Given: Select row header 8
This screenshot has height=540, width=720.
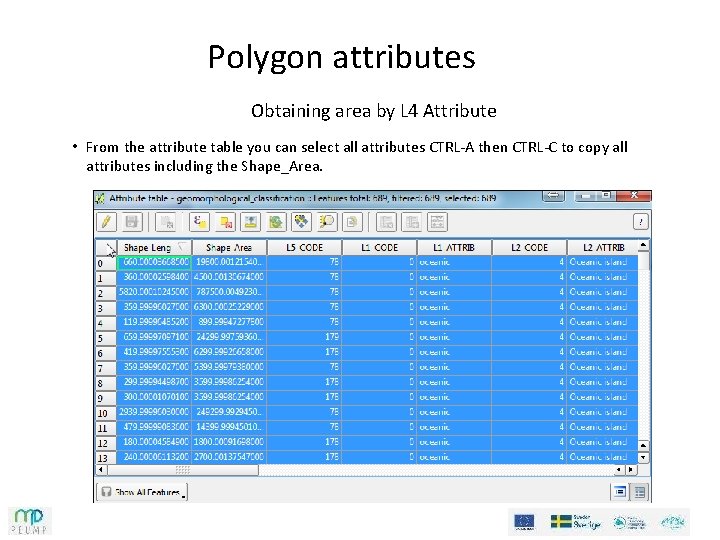Looking at the screenshot, I should (106, 383).
